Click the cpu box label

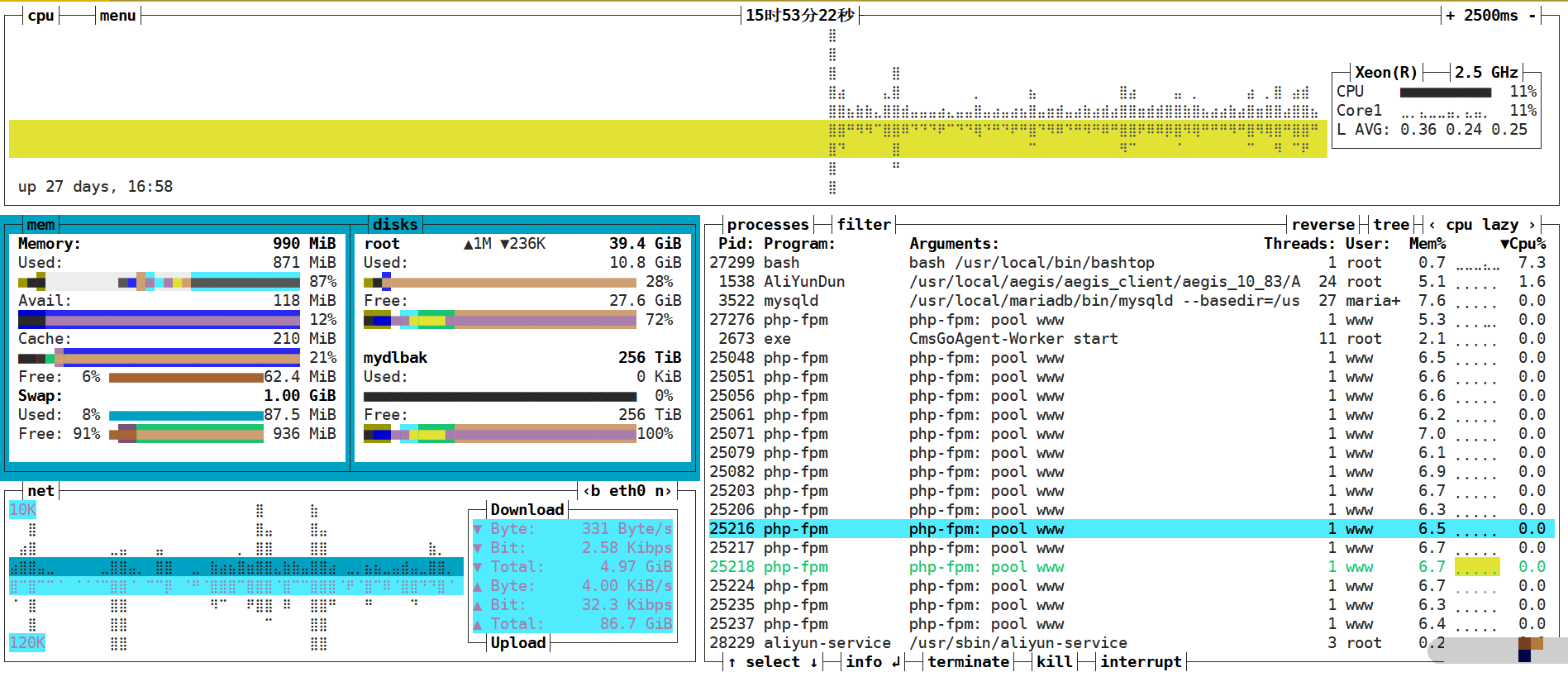[41, 16]
